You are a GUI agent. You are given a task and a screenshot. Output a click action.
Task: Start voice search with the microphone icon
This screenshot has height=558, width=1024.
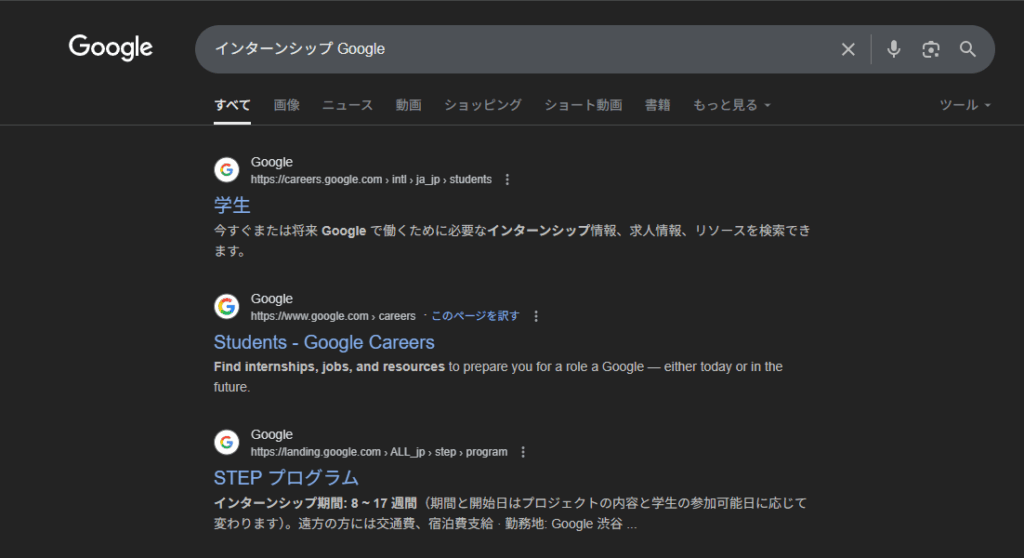coord(893,49)
